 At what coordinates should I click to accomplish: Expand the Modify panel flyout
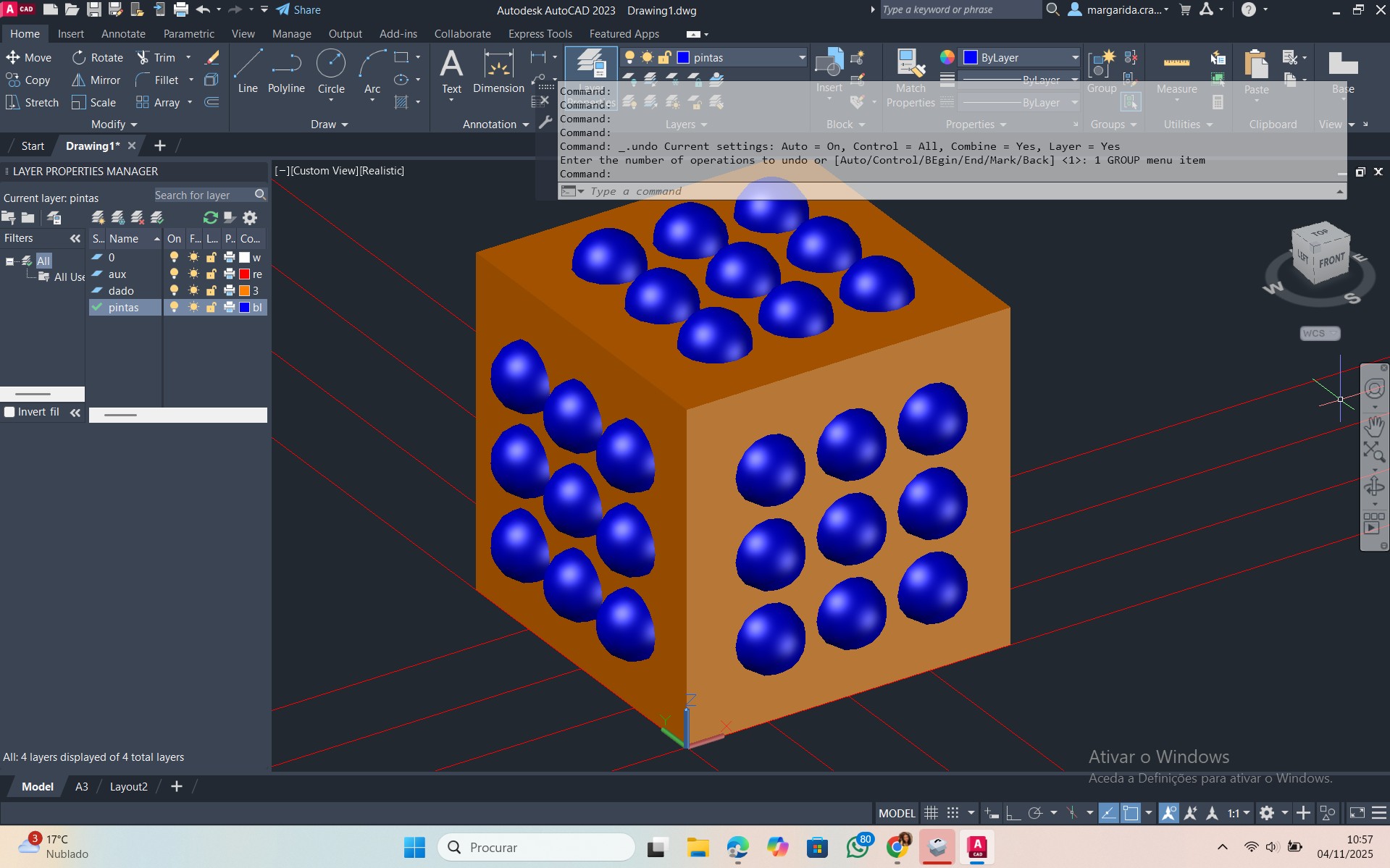pos(114,125)
